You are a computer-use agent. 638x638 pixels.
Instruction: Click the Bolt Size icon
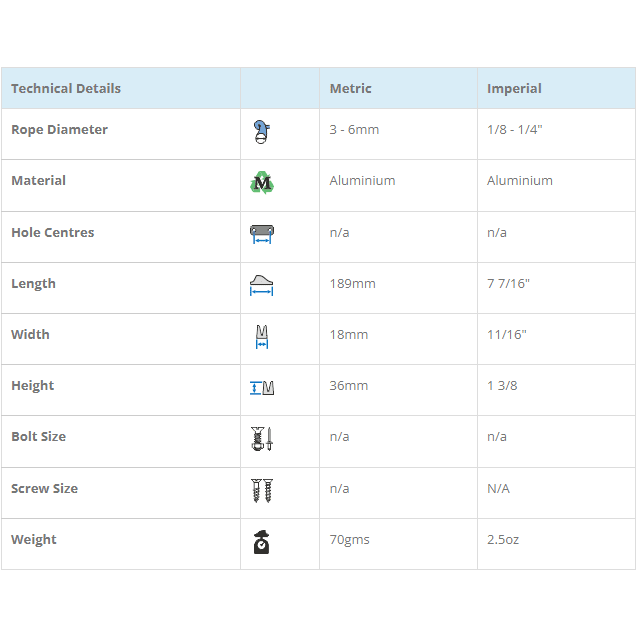click(262, 438)
